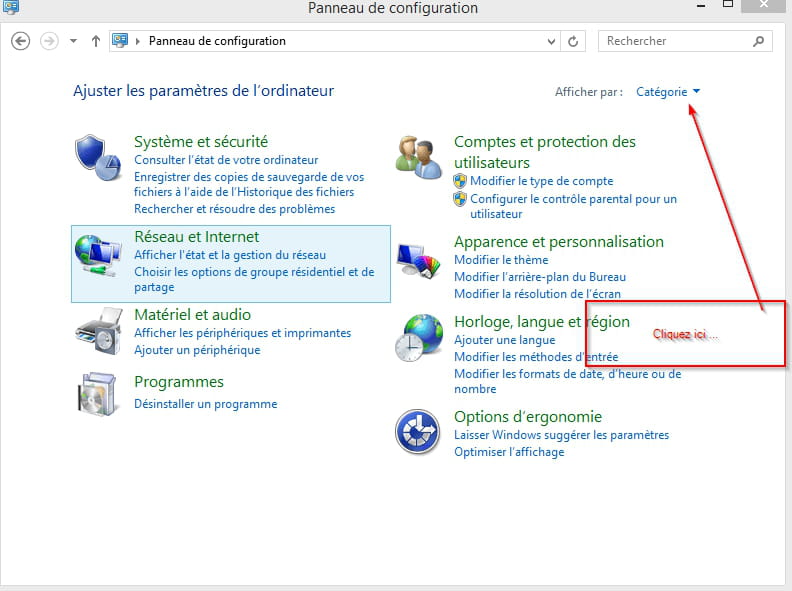Open the Matériel et audio heading
Viewport: 792px width, 591px height.
[x=192, y=315]
